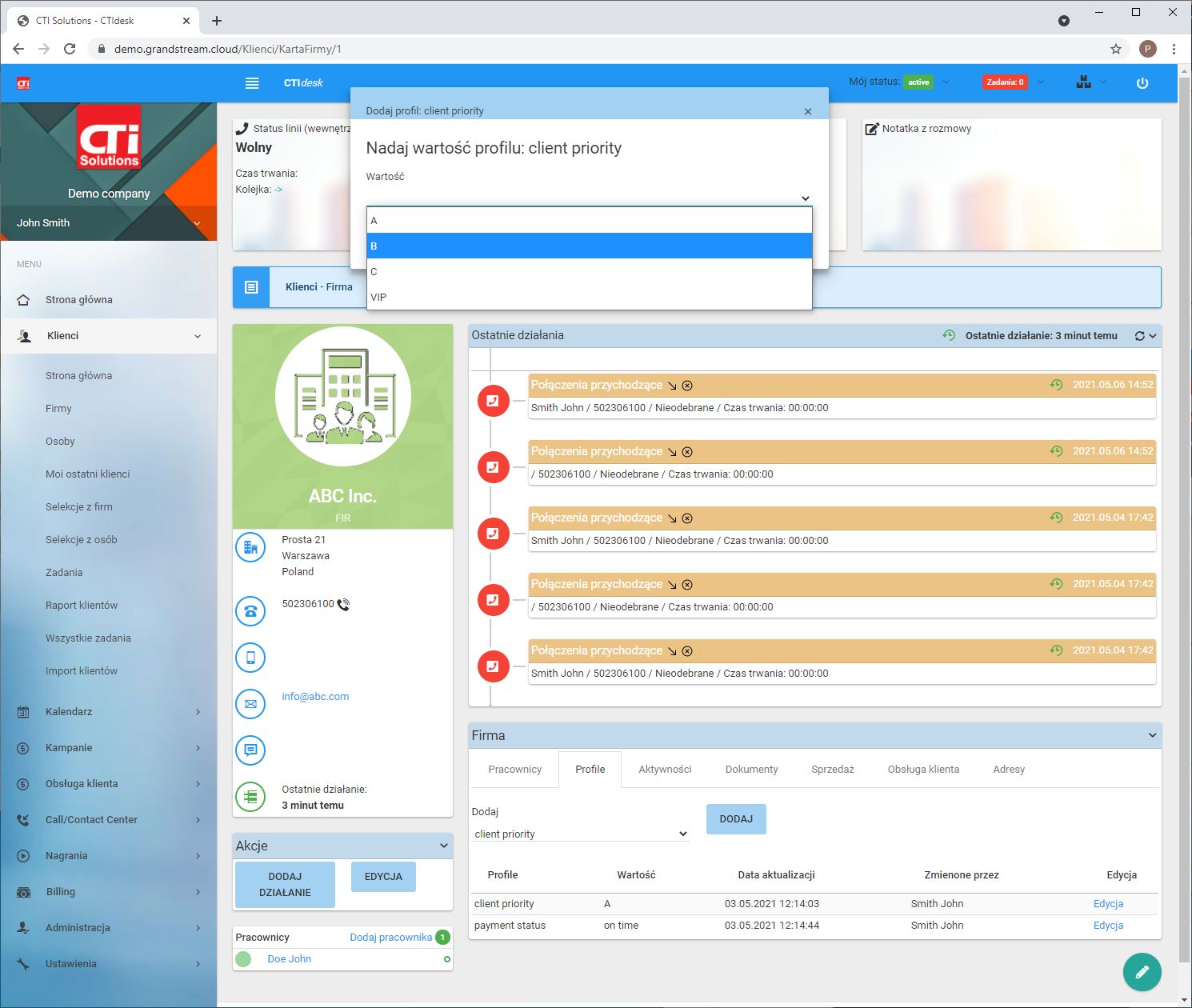Click the landline phone icon in company card
The height and width of the screenshot is (1008, 1192).
[250, 611]
